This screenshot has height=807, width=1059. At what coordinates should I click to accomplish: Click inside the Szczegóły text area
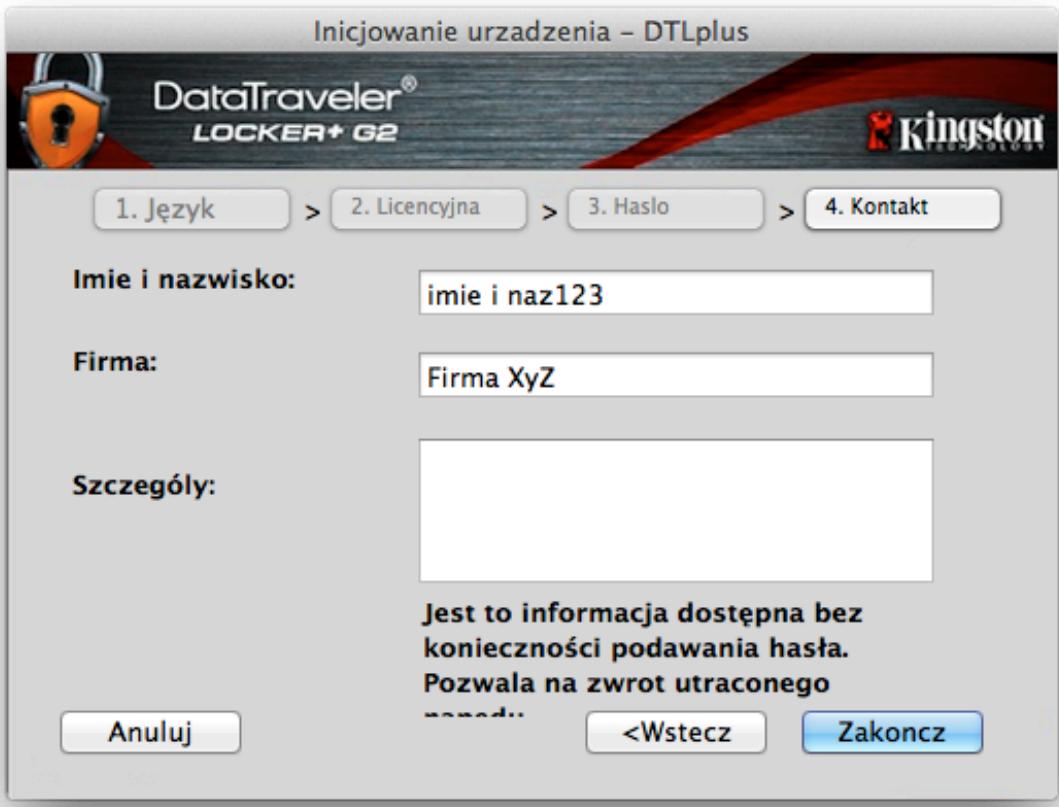pos(676,511)
